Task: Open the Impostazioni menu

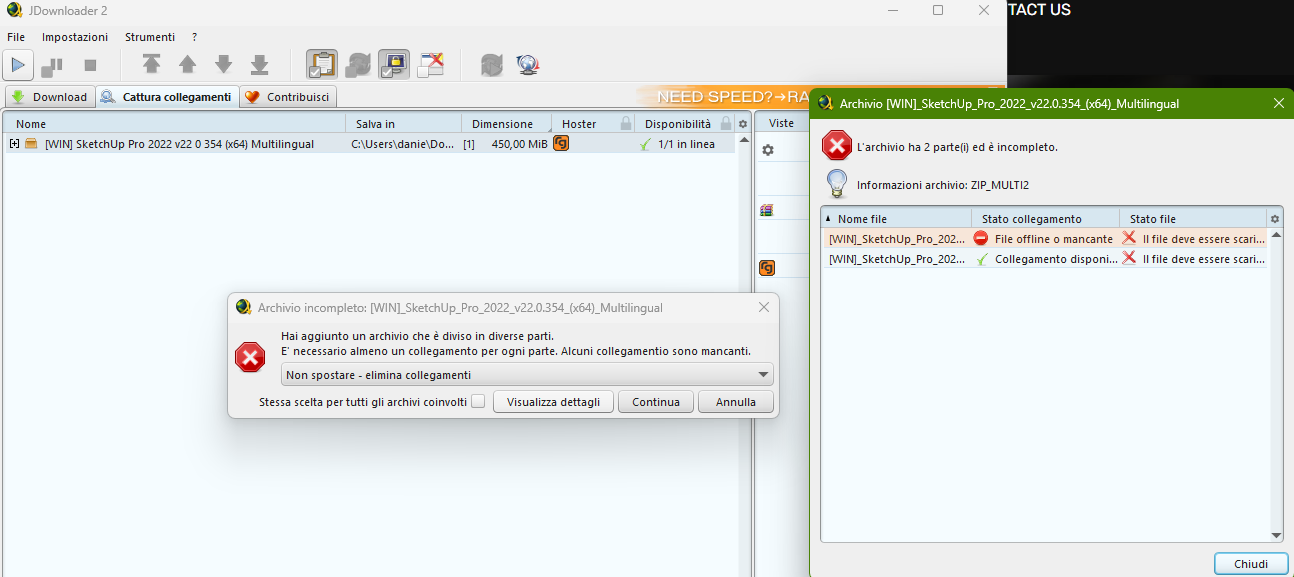Action: (75, 37)
